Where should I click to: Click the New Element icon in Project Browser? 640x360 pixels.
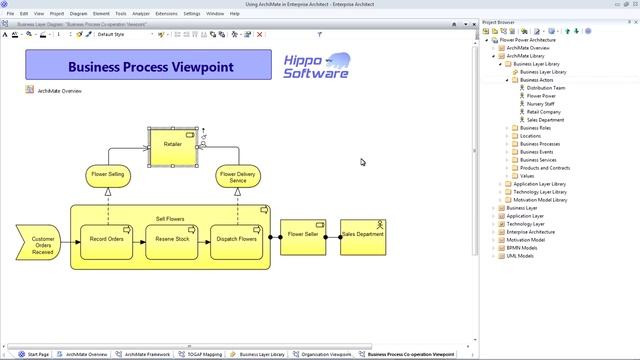512,31
